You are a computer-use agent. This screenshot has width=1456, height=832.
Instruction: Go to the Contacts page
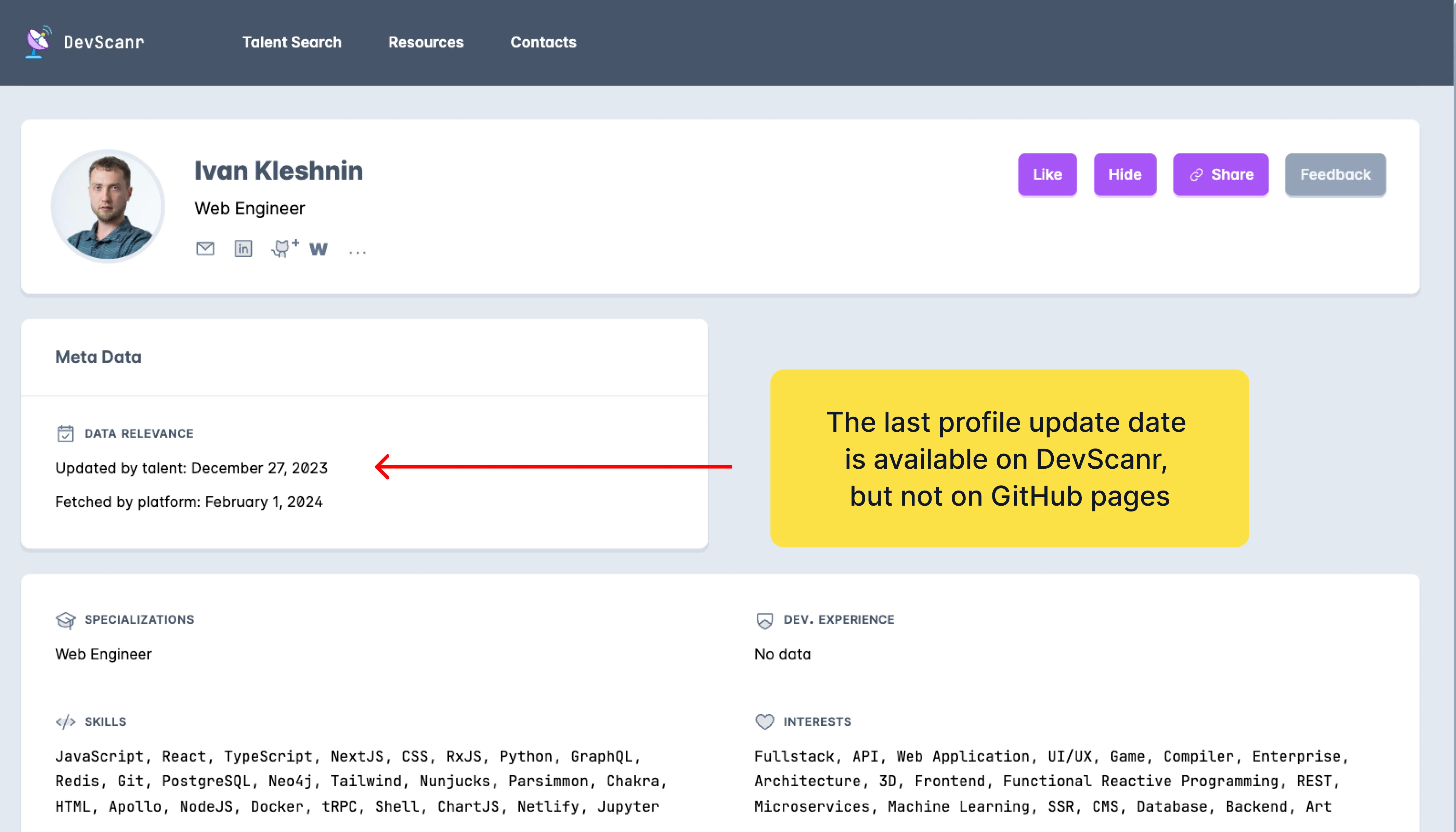click(x=543, y=42)
